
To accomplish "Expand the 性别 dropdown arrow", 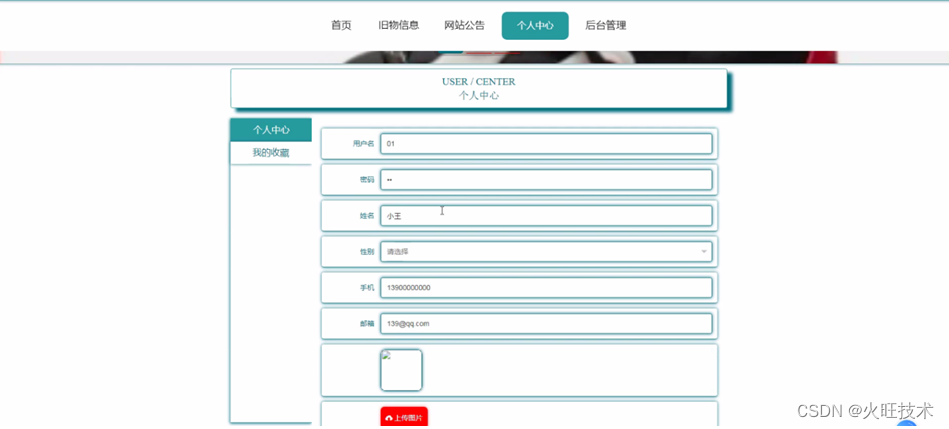I will coord(704,252).
